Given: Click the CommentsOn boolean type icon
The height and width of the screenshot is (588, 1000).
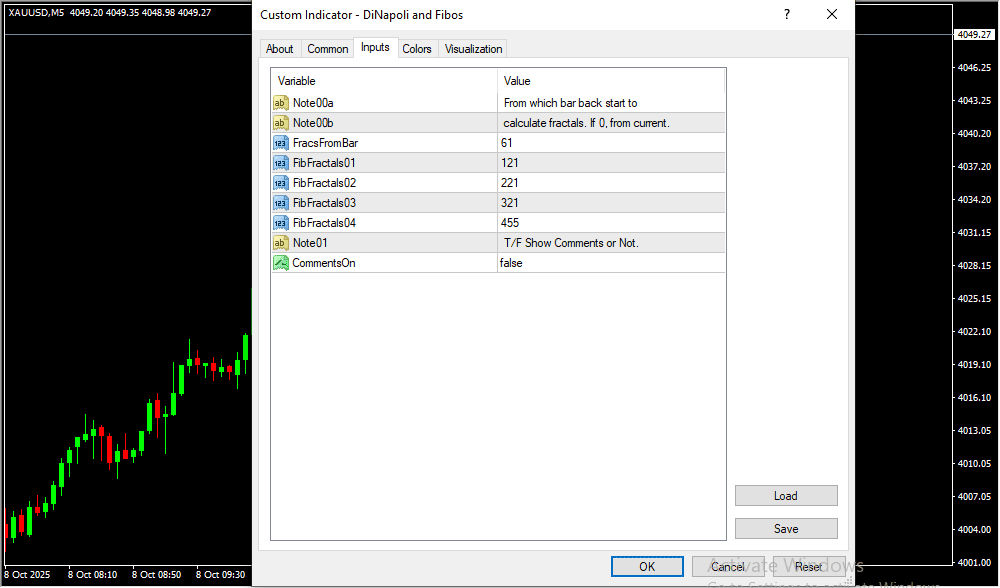Looking at the screenshot, I should click(x=281, y=263).
